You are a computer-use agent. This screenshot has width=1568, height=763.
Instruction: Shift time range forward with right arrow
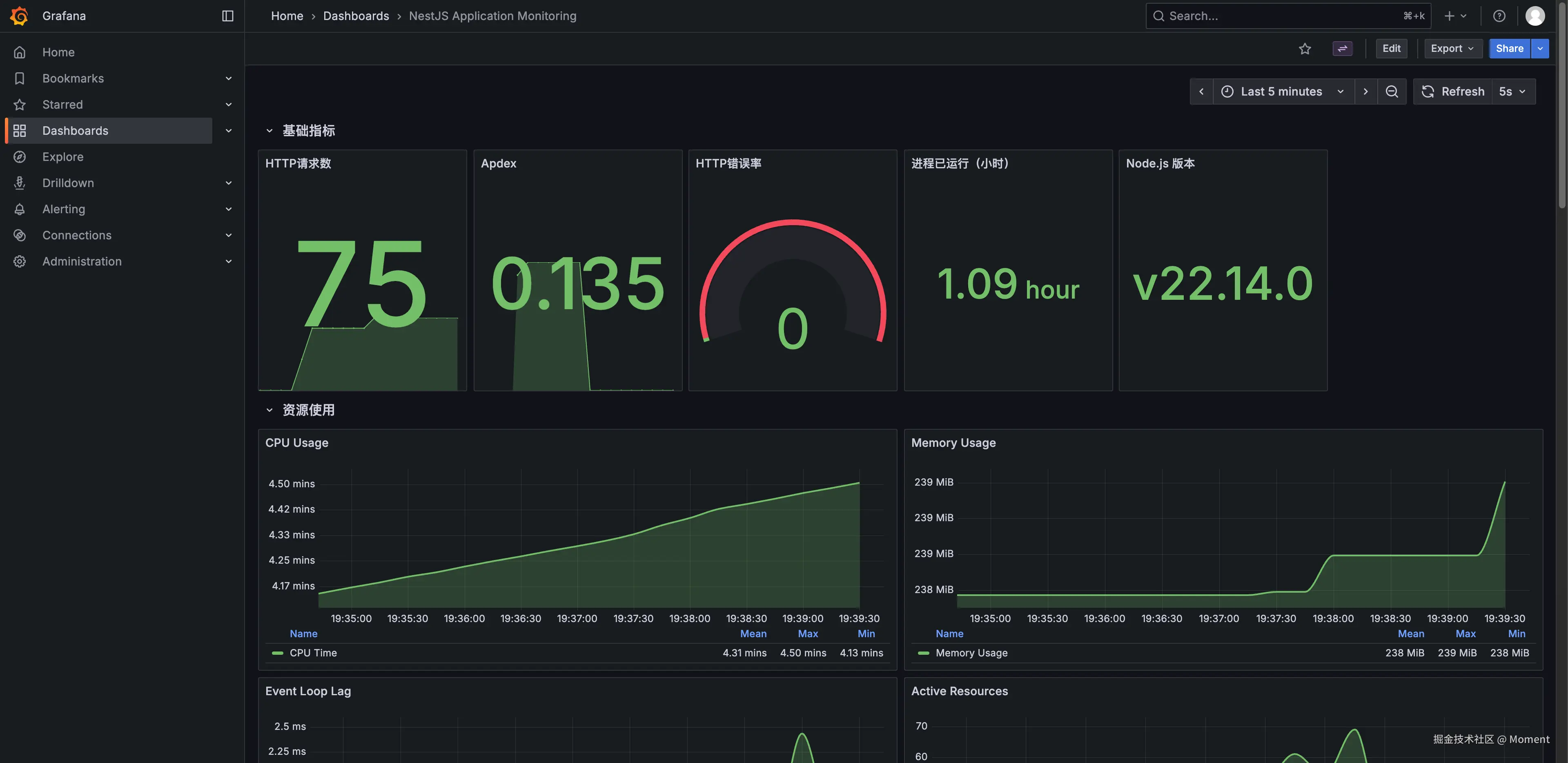tap(1365, 91)
